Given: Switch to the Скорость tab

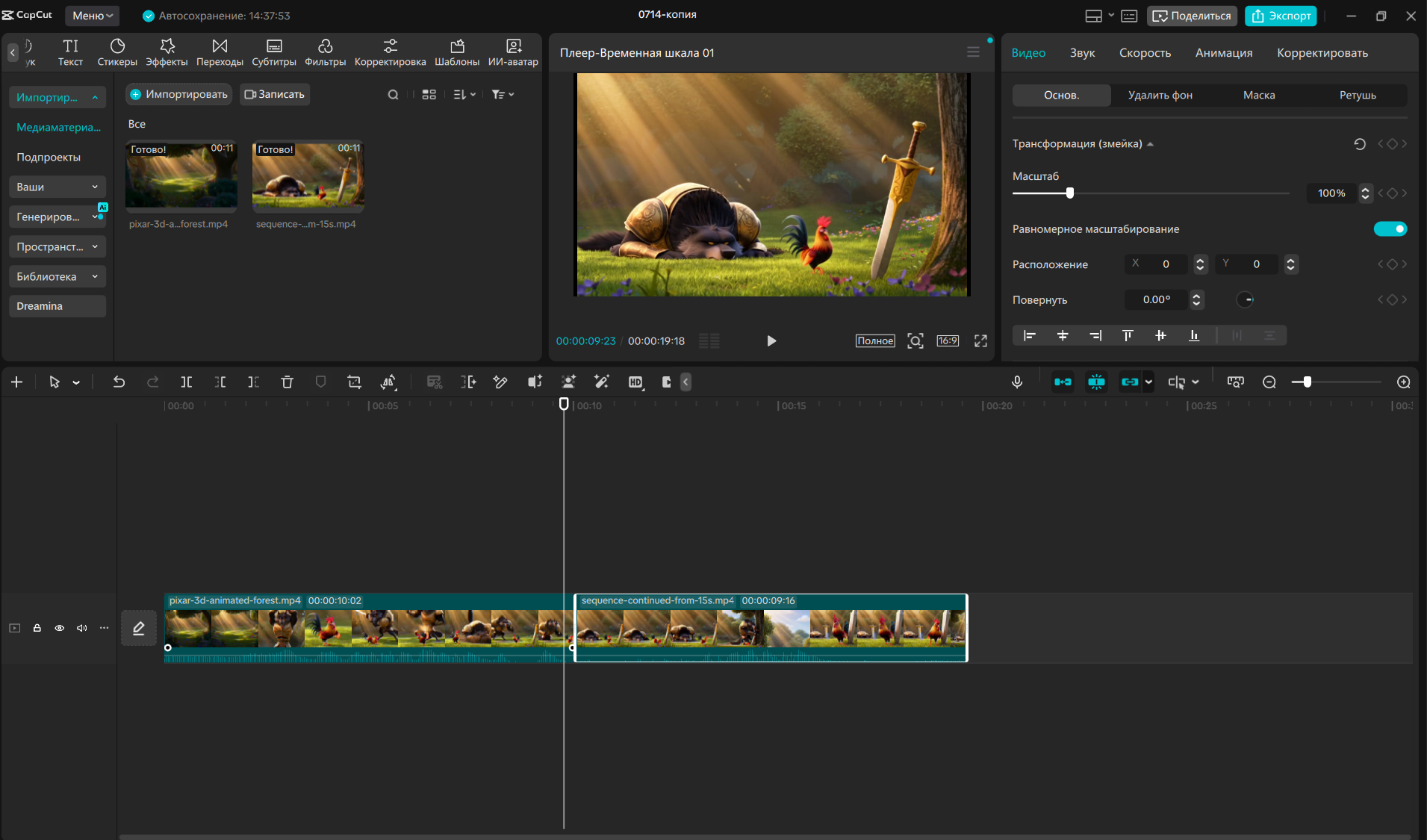Looking at the screenshot, I should click(x=1145, y=53).
